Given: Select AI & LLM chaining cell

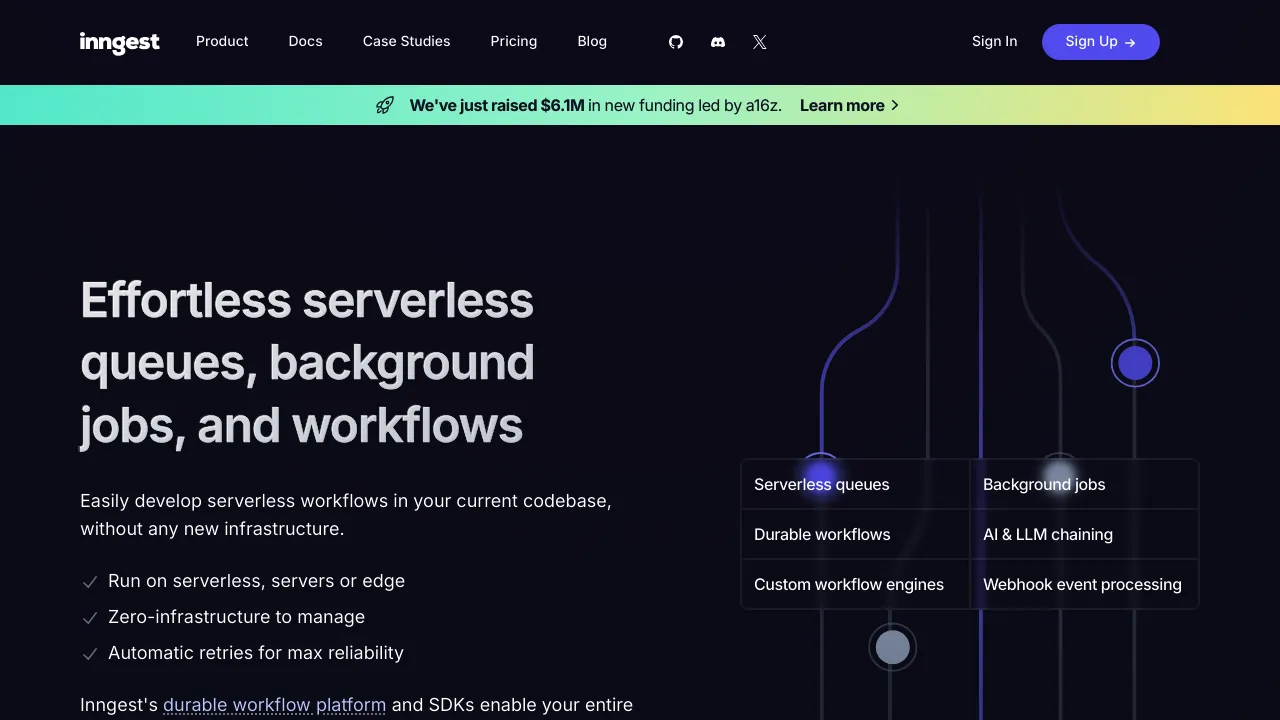Looking at the screenshot, I should click(1084, 534).
